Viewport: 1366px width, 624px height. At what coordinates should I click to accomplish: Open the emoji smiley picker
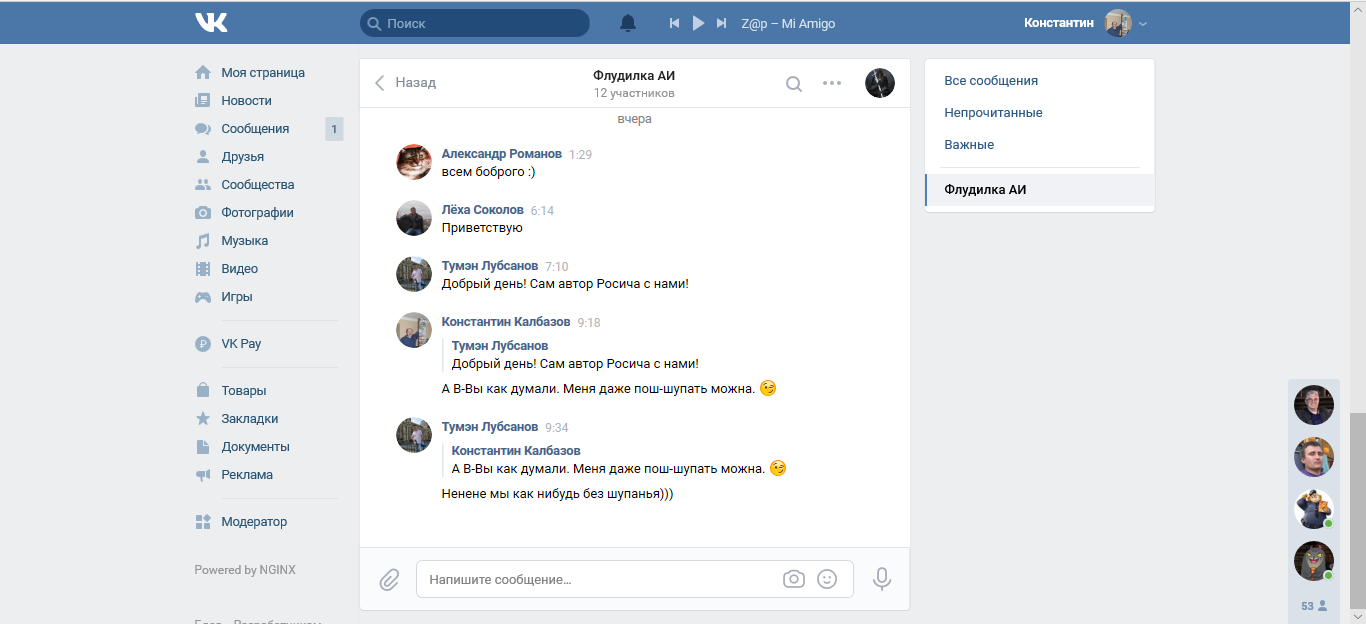pos(827,579)
